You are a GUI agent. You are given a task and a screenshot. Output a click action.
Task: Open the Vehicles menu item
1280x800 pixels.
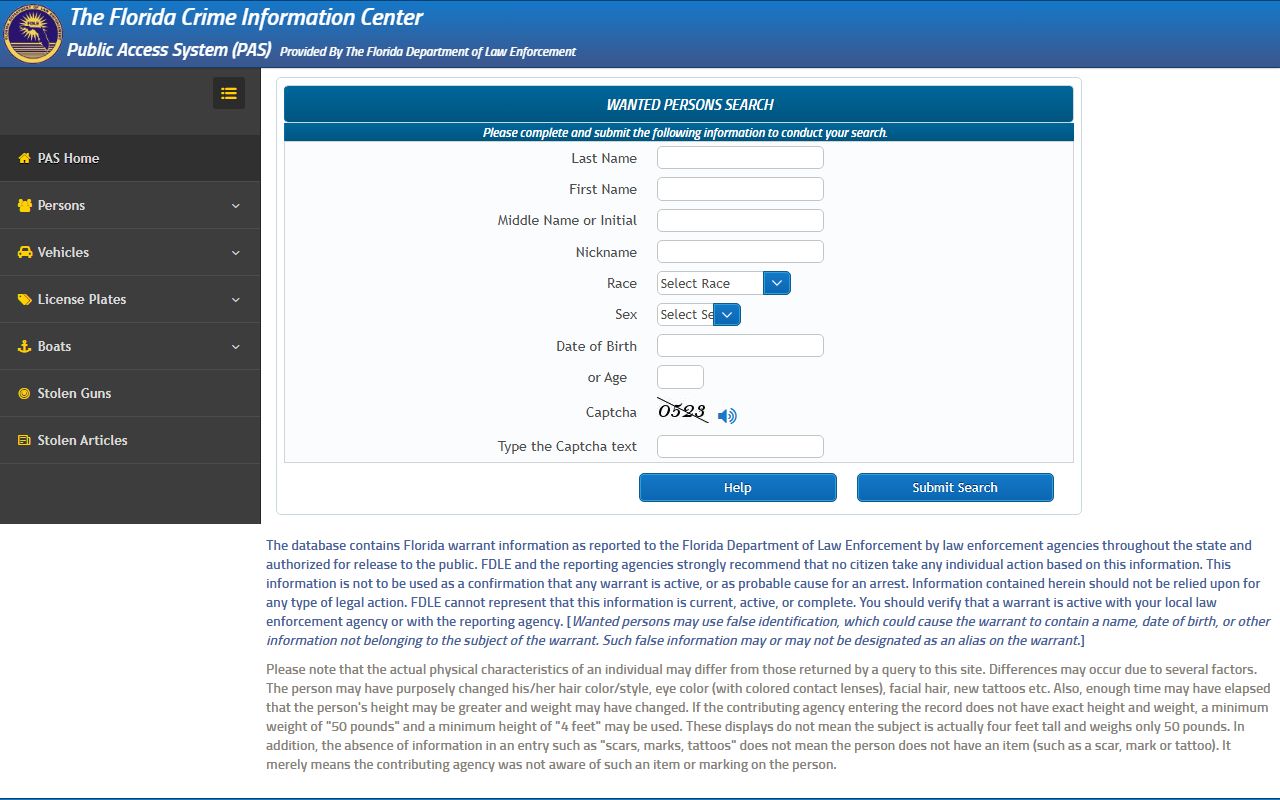tap(130, 252)
